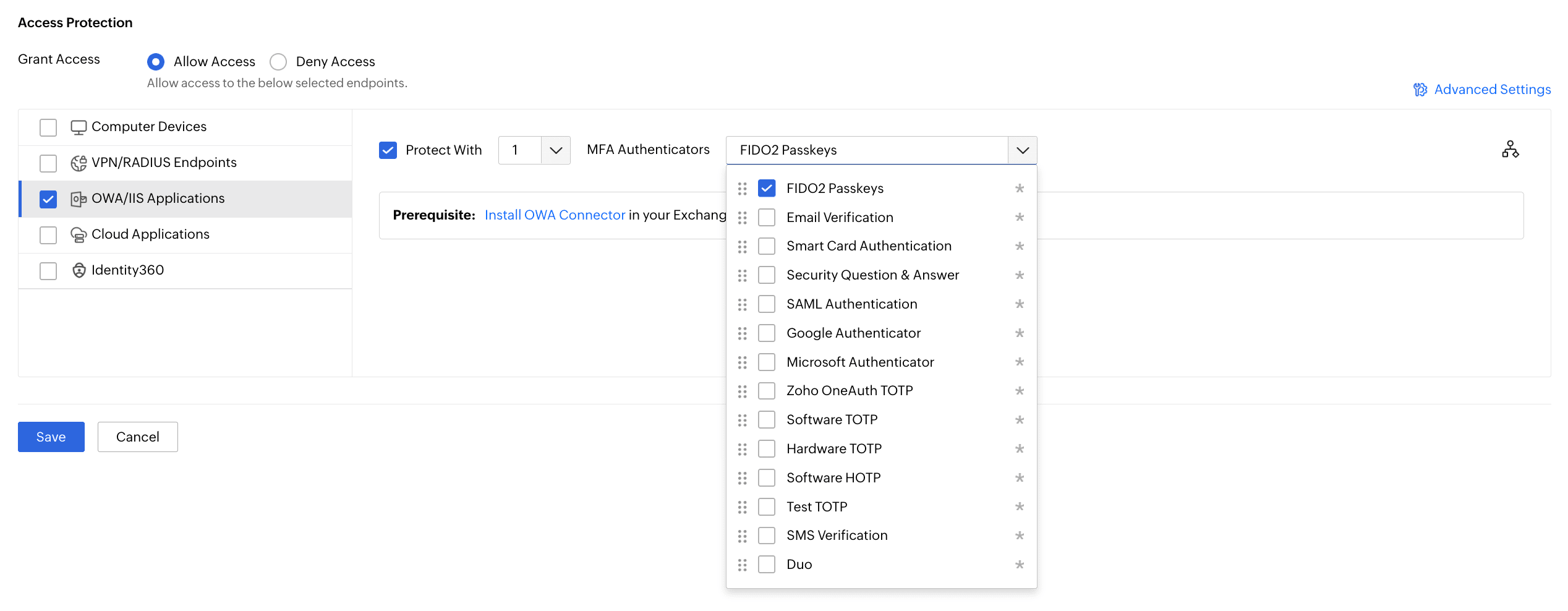Select the Identity360 endpoint row
The image size is (1568, 611).
185,271
